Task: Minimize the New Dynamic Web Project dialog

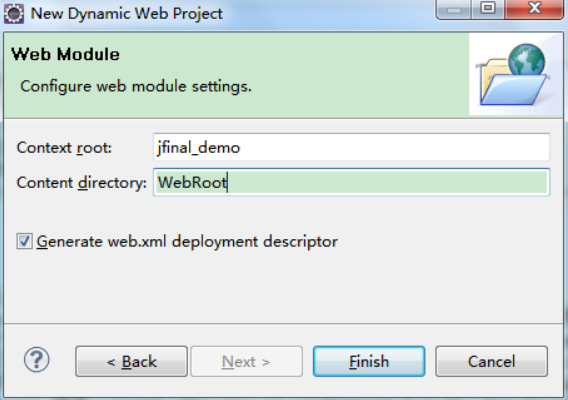Action: pos(454,9)
